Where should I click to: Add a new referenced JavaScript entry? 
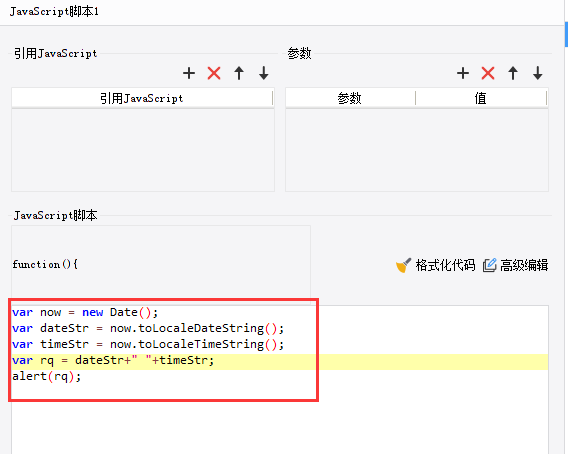[x=189, y=73]
